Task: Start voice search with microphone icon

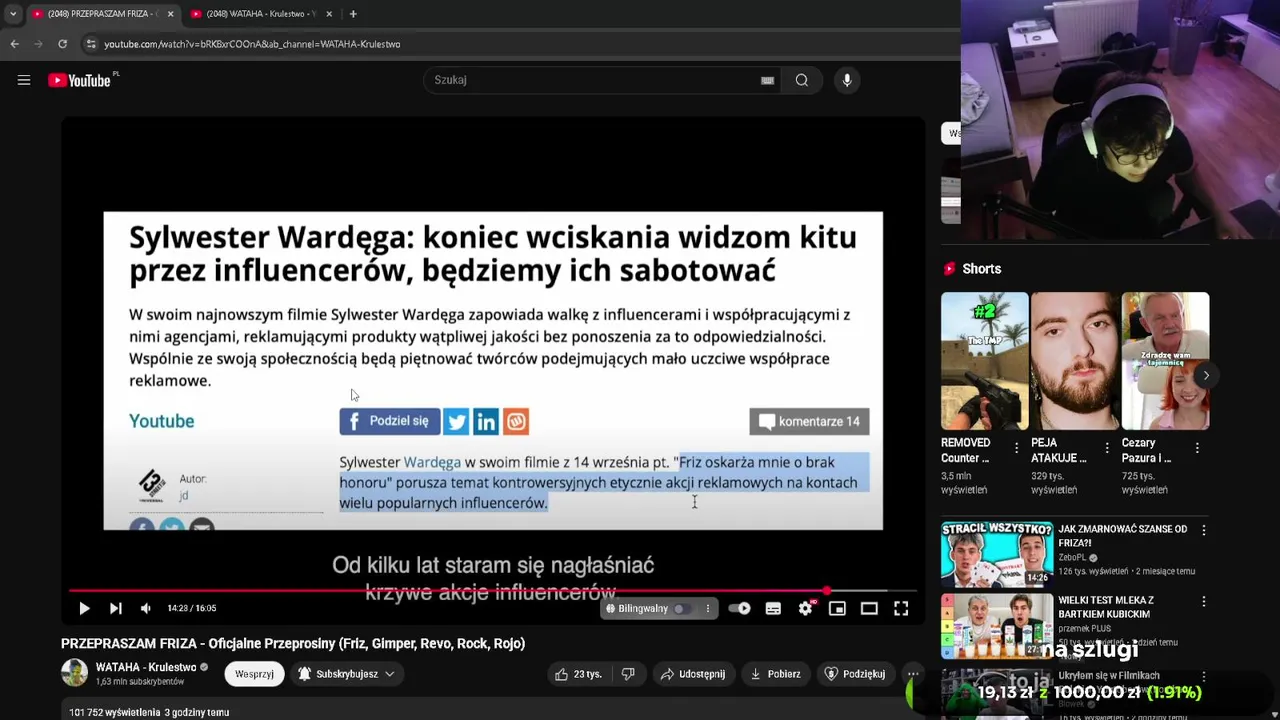Action: click(847, 80)
